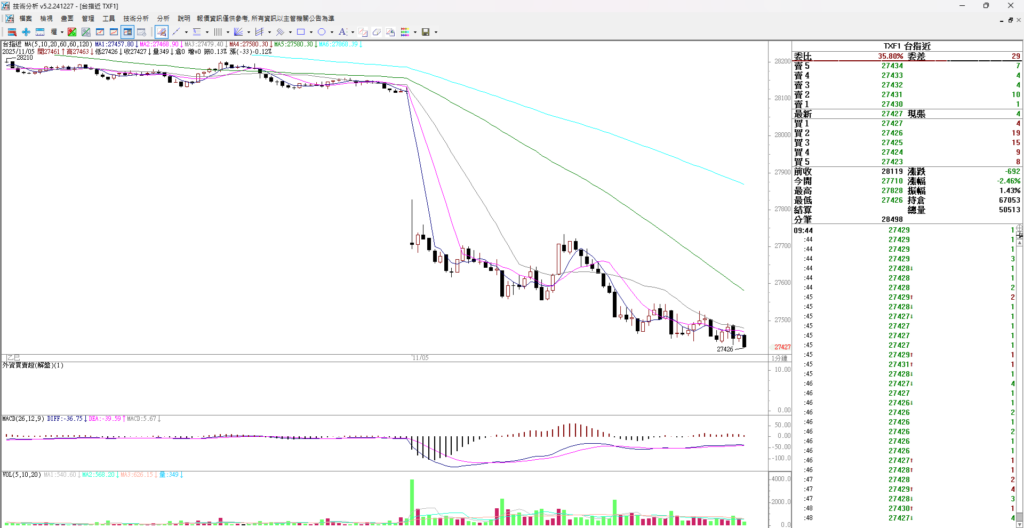The height and width of the screenshot is (528, 1024).
Task: Select the ellipse shape drawing tool
Action: [x=322, y=32]
